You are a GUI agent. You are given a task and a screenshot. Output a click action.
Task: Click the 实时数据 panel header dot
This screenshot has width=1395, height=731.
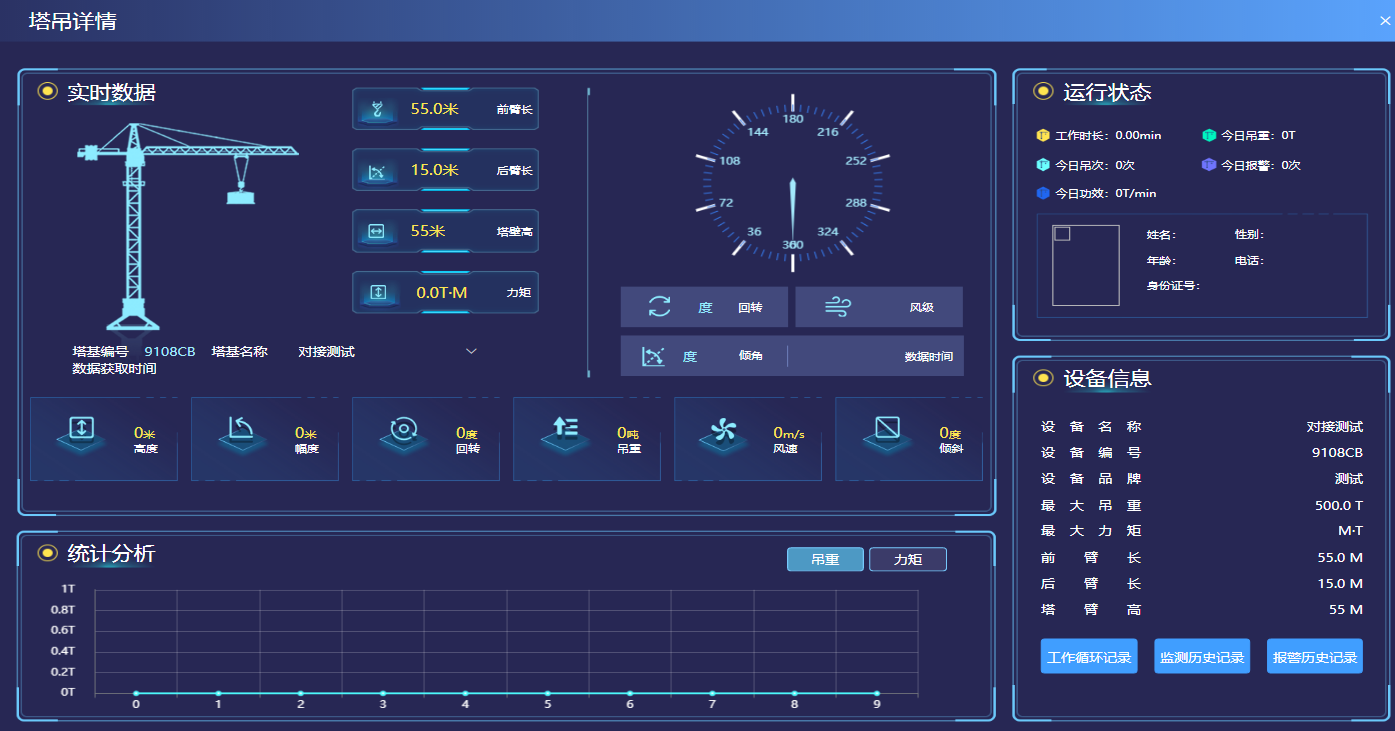[x=47, y=91]
